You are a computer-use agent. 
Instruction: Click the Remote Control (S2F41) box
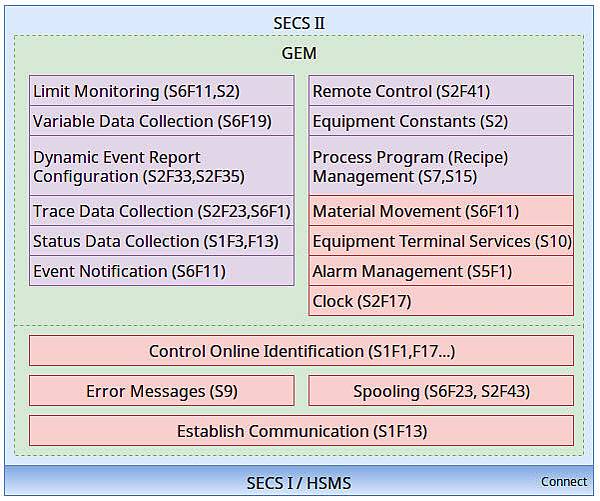point(441,91)
